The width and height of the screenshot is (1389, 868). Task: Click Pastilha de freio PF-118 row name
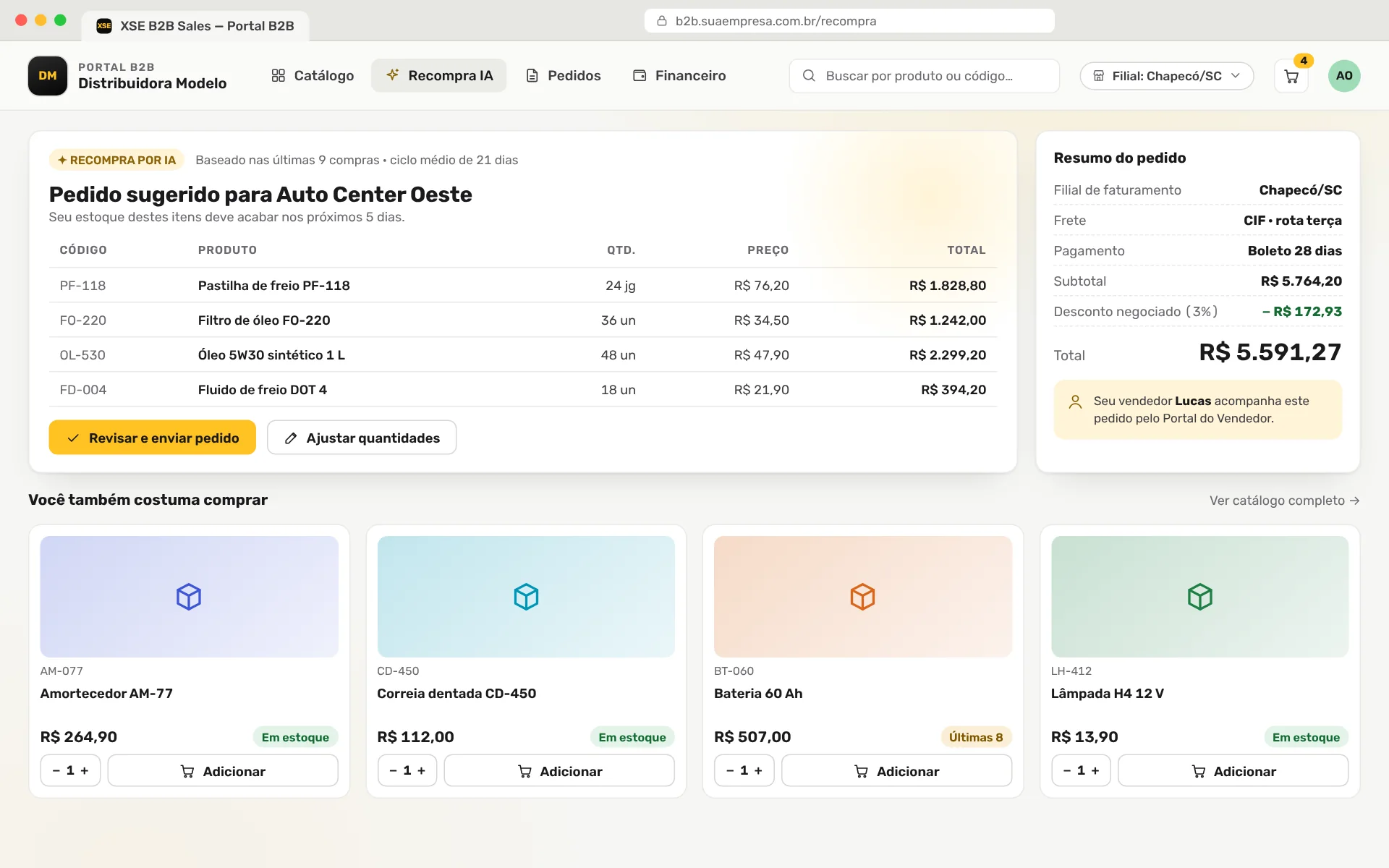pos(274,286)
